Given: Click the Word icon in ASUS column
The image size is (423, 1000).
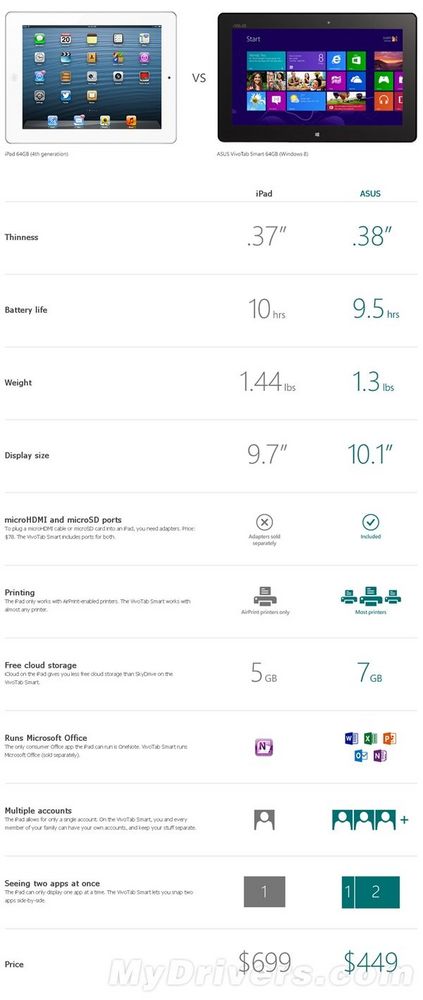Looking at the screenshot, I should (x=351, y=739).
